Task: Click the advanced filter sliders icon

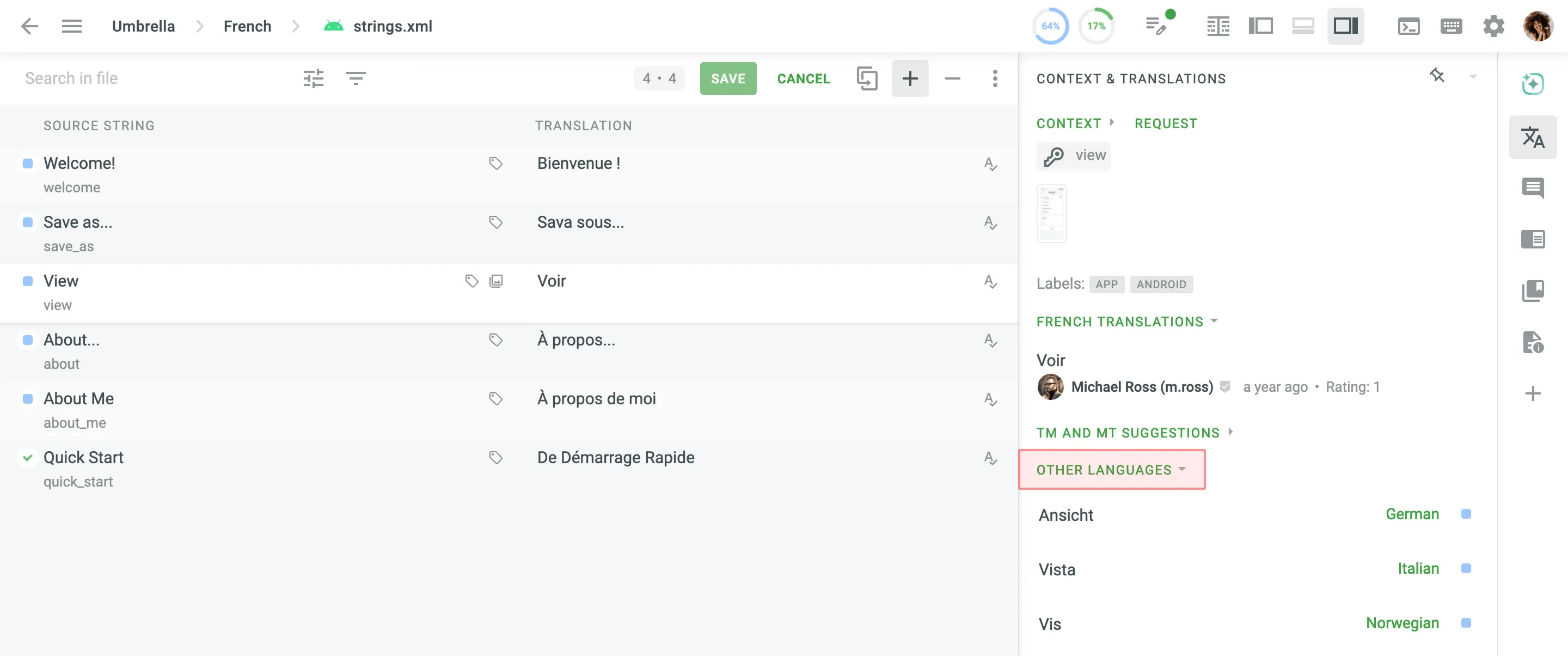Action: 314,78
